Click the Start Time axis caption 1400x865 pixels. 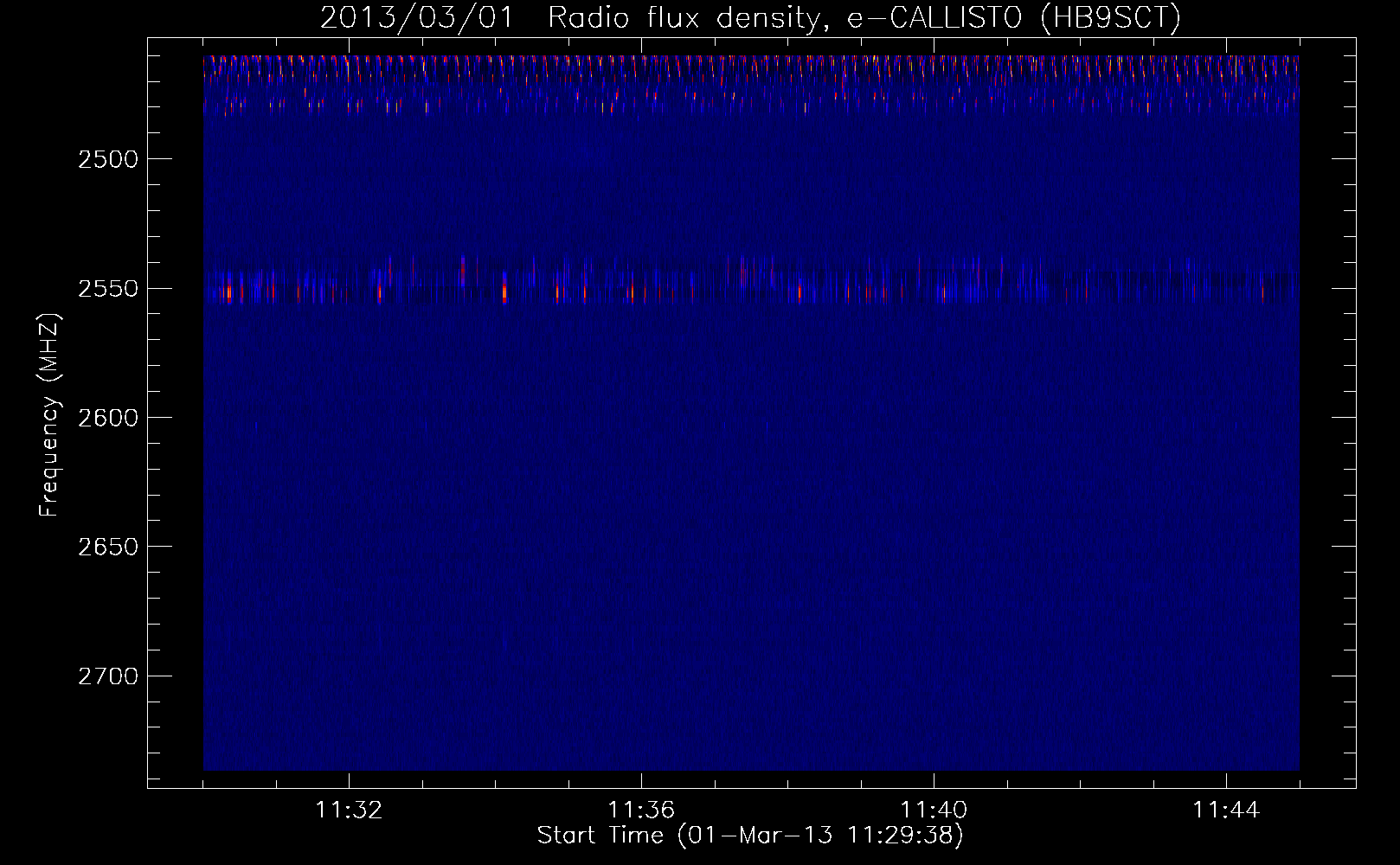(750, 836)
